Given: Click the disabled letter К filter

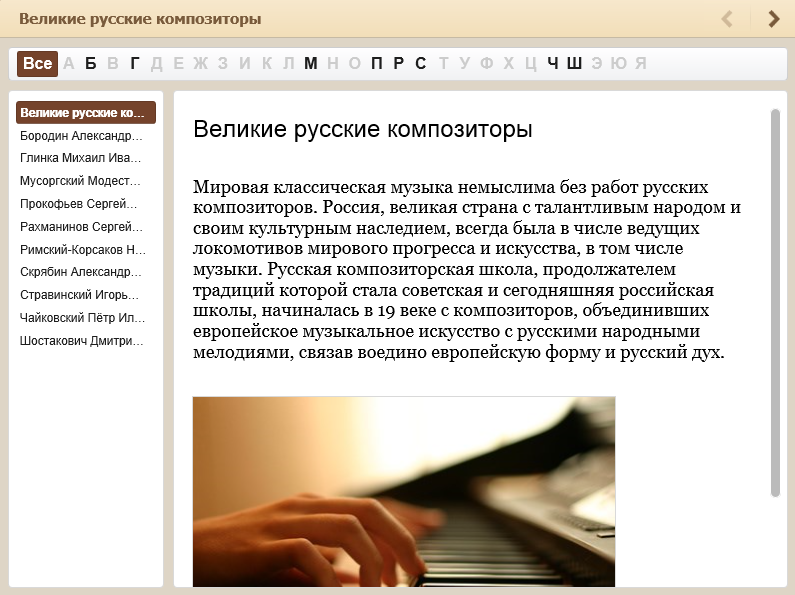Looking at the screenshot, I should [x=267, y=64].
